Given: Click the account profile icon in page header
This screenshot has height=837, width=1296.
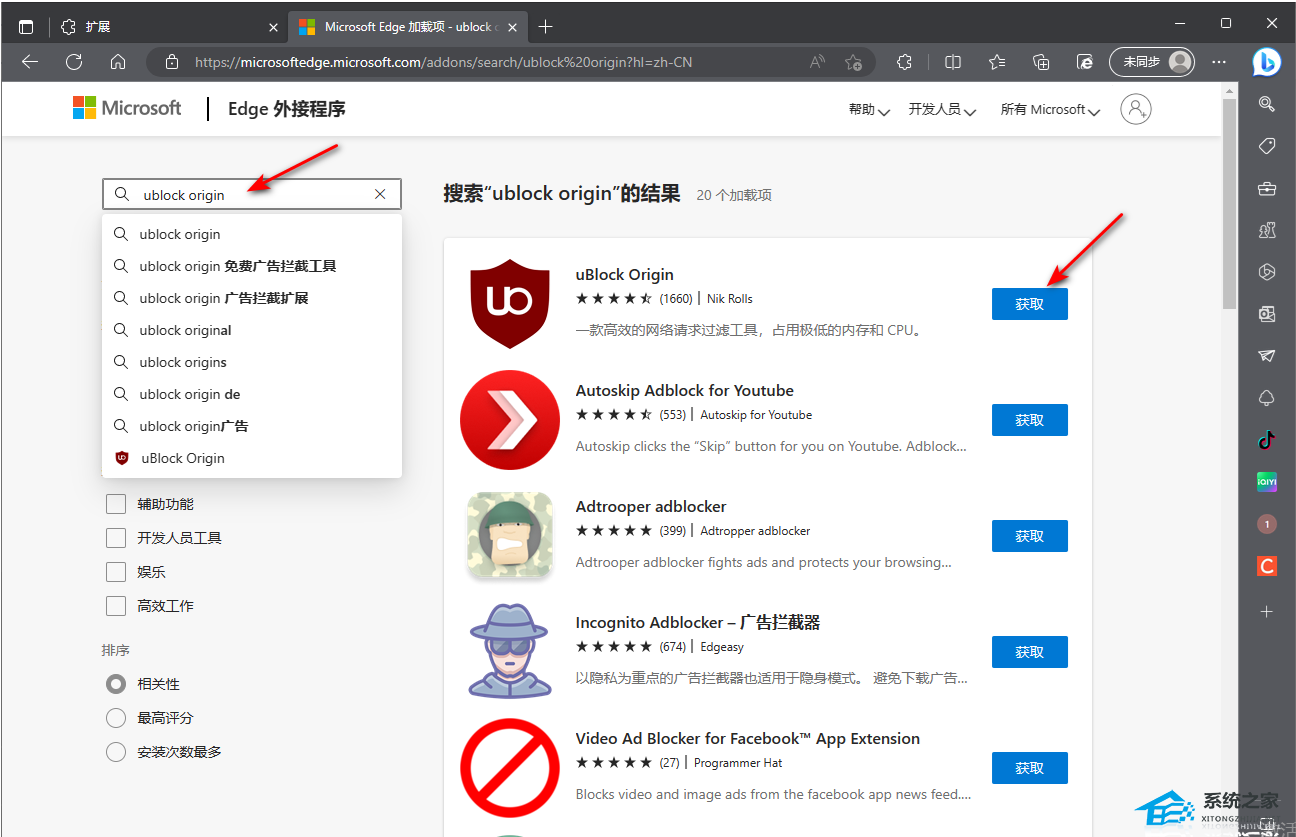Looking at the screenshot, I should 1136,109.
